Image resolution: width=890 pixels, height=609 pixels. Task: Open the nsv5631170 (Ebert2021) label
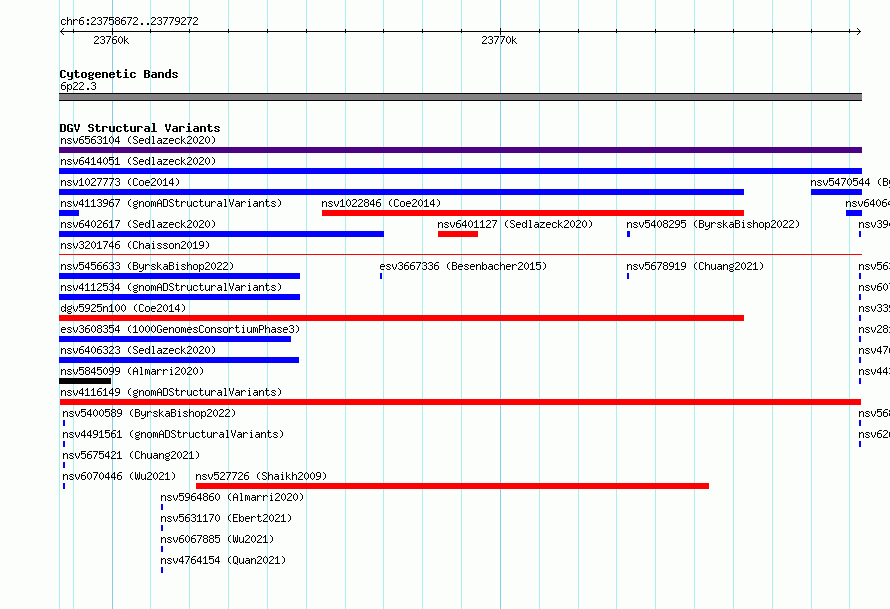[x=226, y=518]
